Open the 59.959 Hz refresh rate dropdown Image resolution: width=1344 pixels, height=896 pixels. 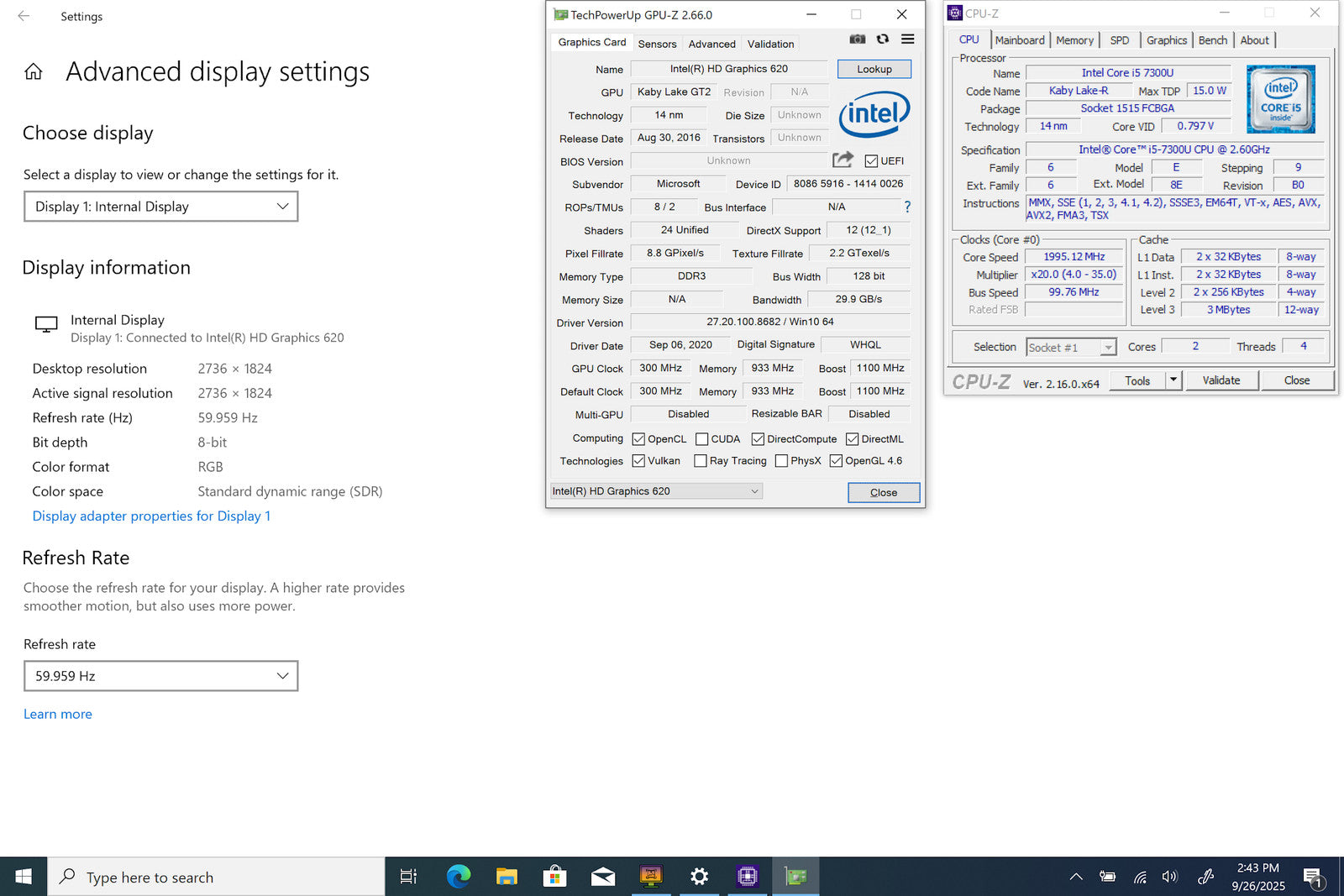(x=160, y=676)
